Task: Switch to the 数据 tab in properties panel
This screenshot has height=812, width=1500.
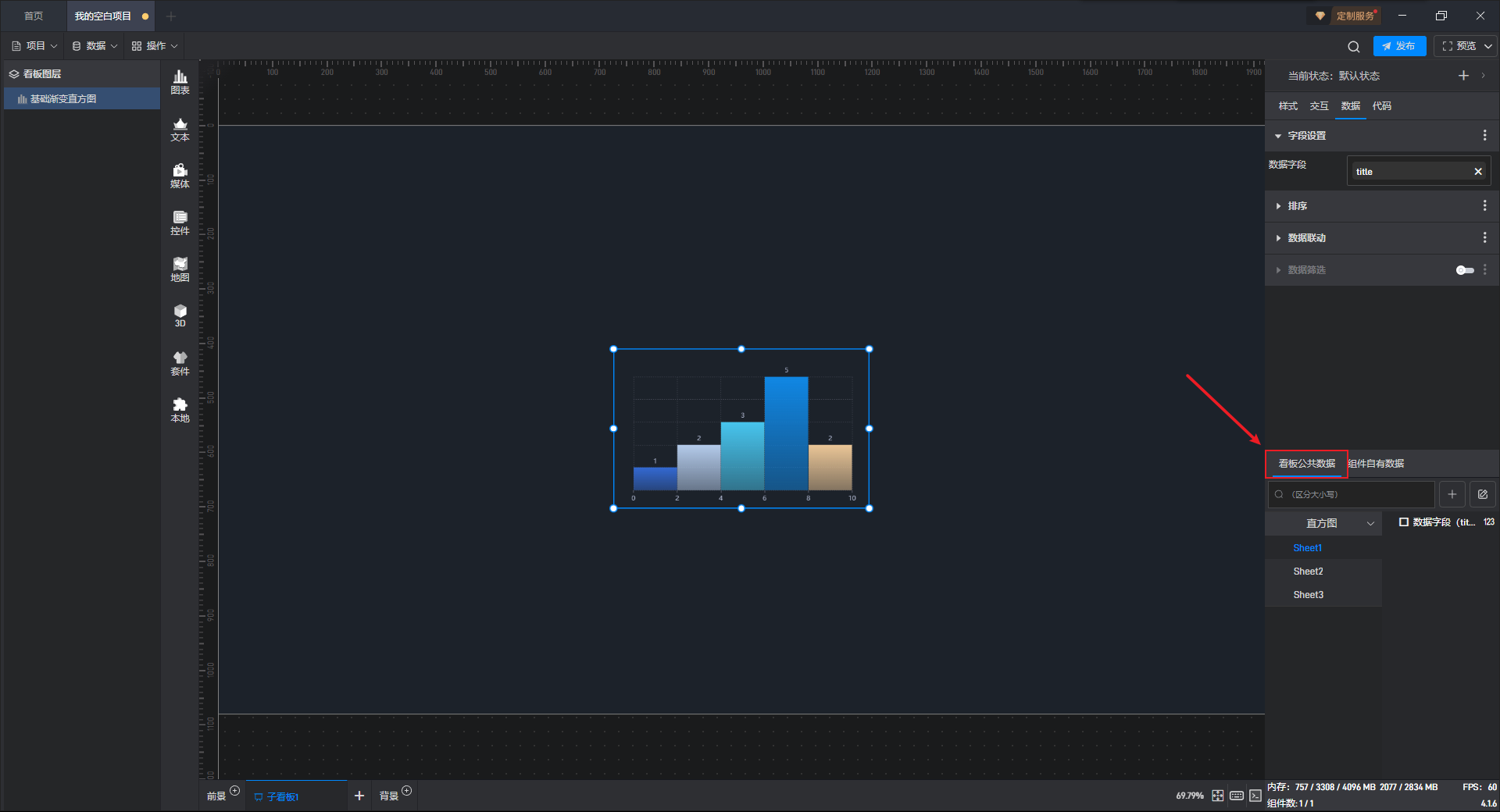Action: tap(1350, 106)
